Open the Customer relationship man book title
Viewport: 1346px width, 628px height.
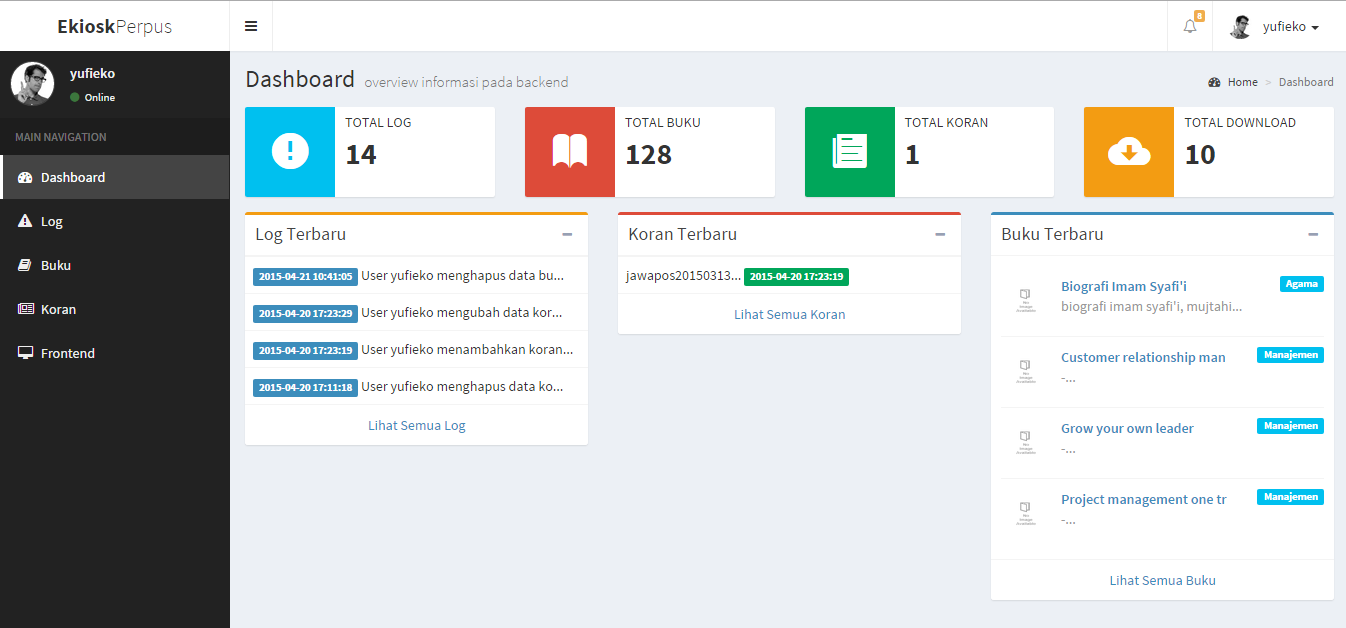pyautogui.click(x=1143, y=357)
